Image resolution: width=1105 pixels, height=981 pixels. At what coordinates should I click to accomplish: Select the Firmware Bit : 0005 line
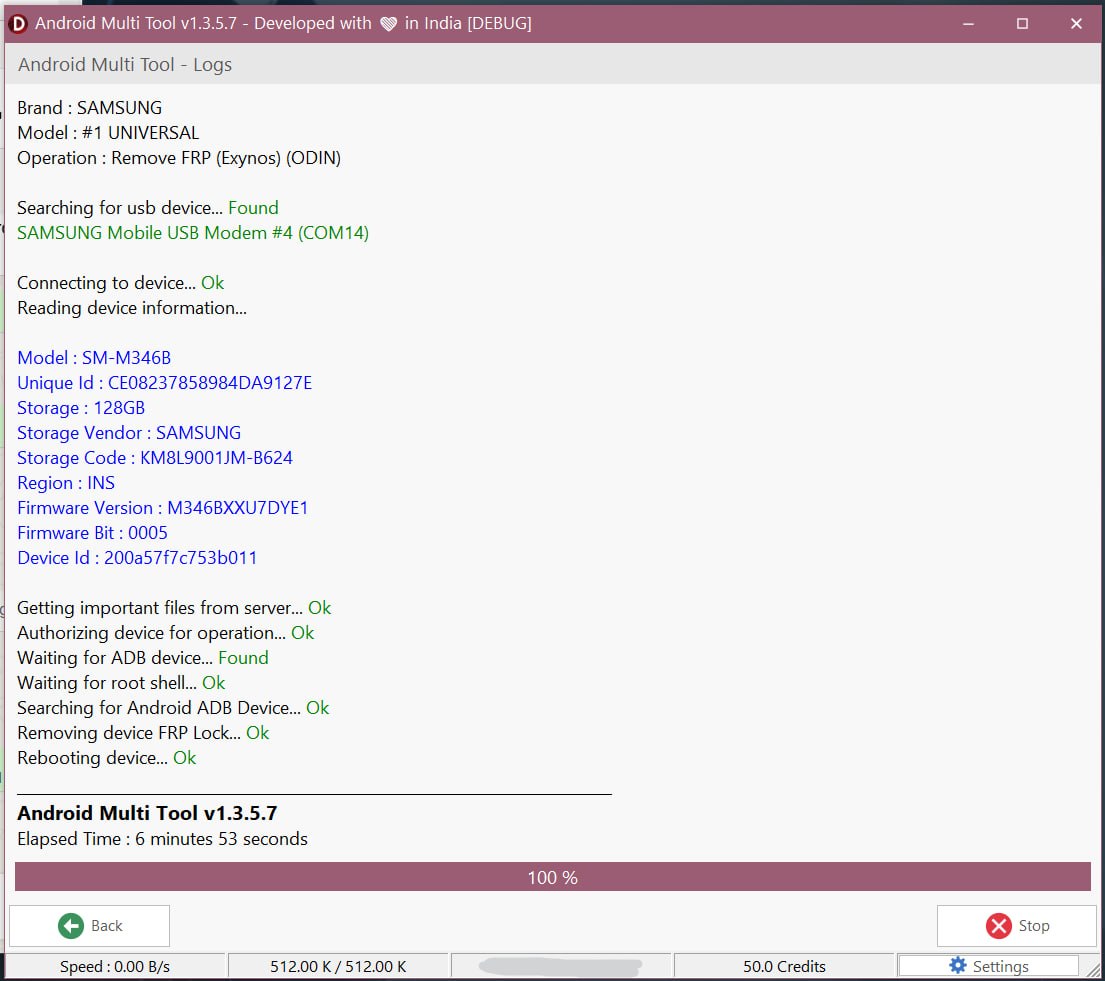(92, 533)
